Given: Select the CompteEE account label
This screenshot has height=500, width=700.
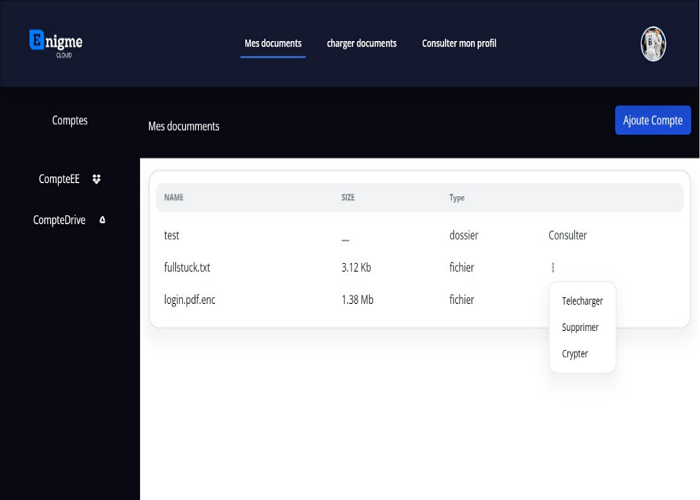Looking at the screenshot, I should pyautogui.click(x=59, y=179).
